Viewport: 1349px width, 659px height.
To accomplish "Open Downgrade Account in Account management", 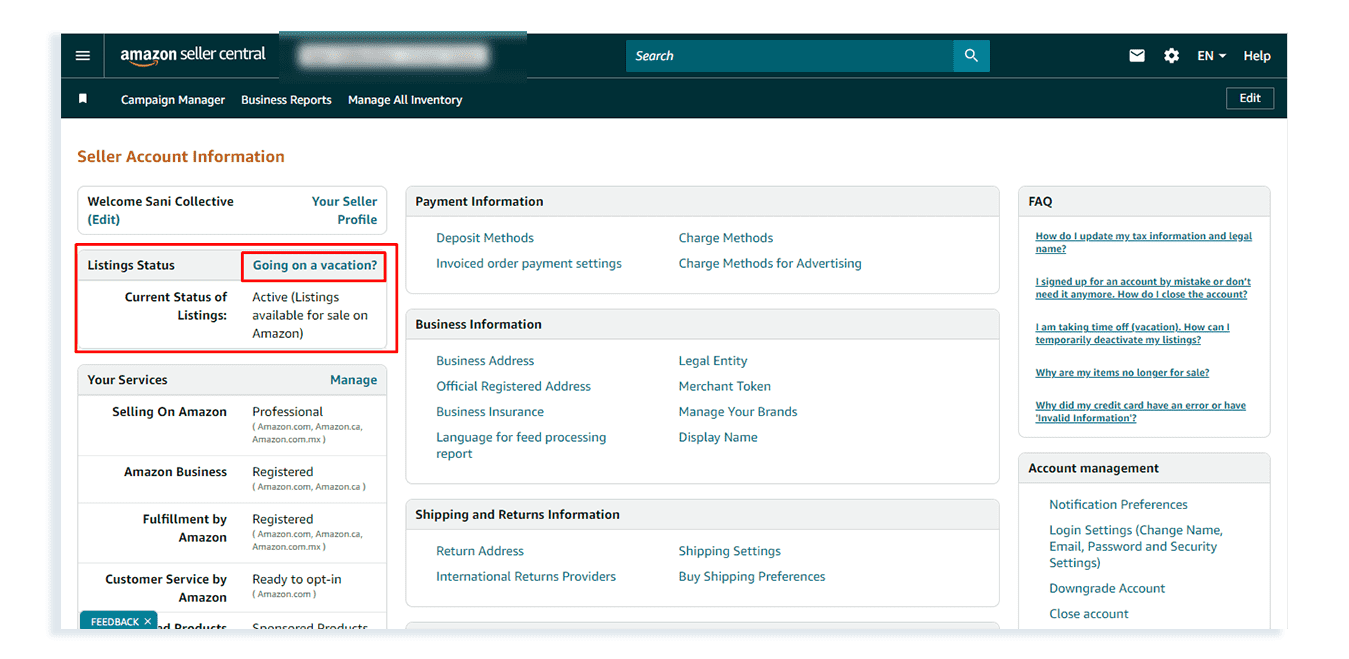I will [x=1106, y=588].
